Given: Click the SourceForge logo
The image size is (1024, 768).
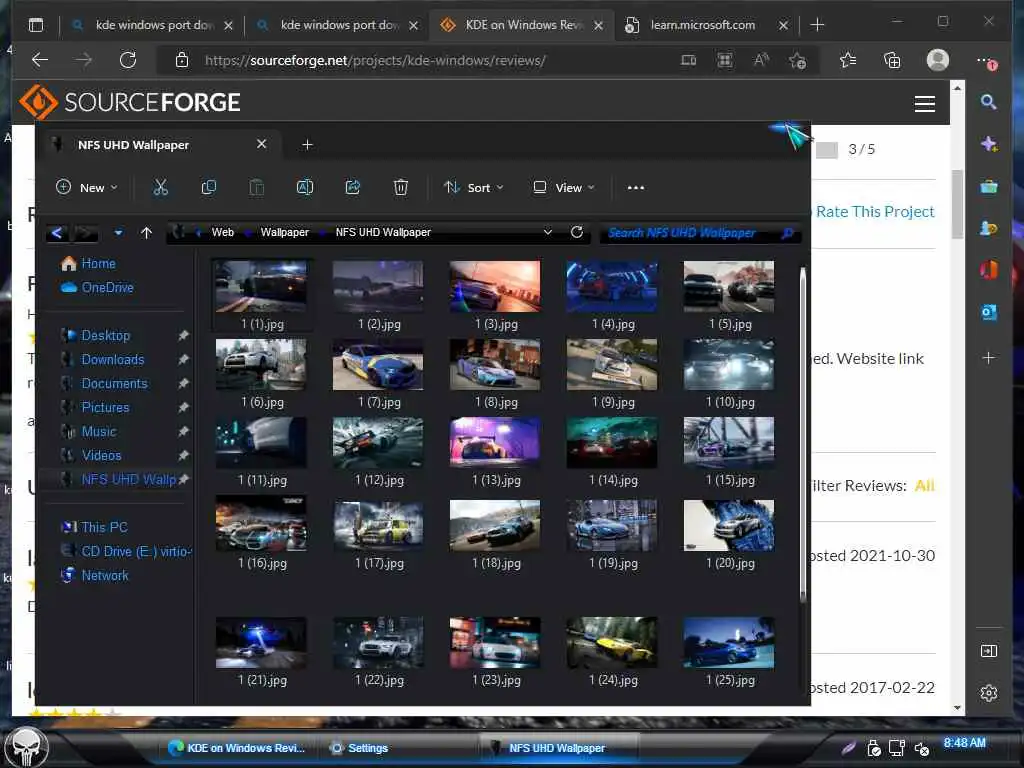Looking at the screenshot, I should 131,102.
